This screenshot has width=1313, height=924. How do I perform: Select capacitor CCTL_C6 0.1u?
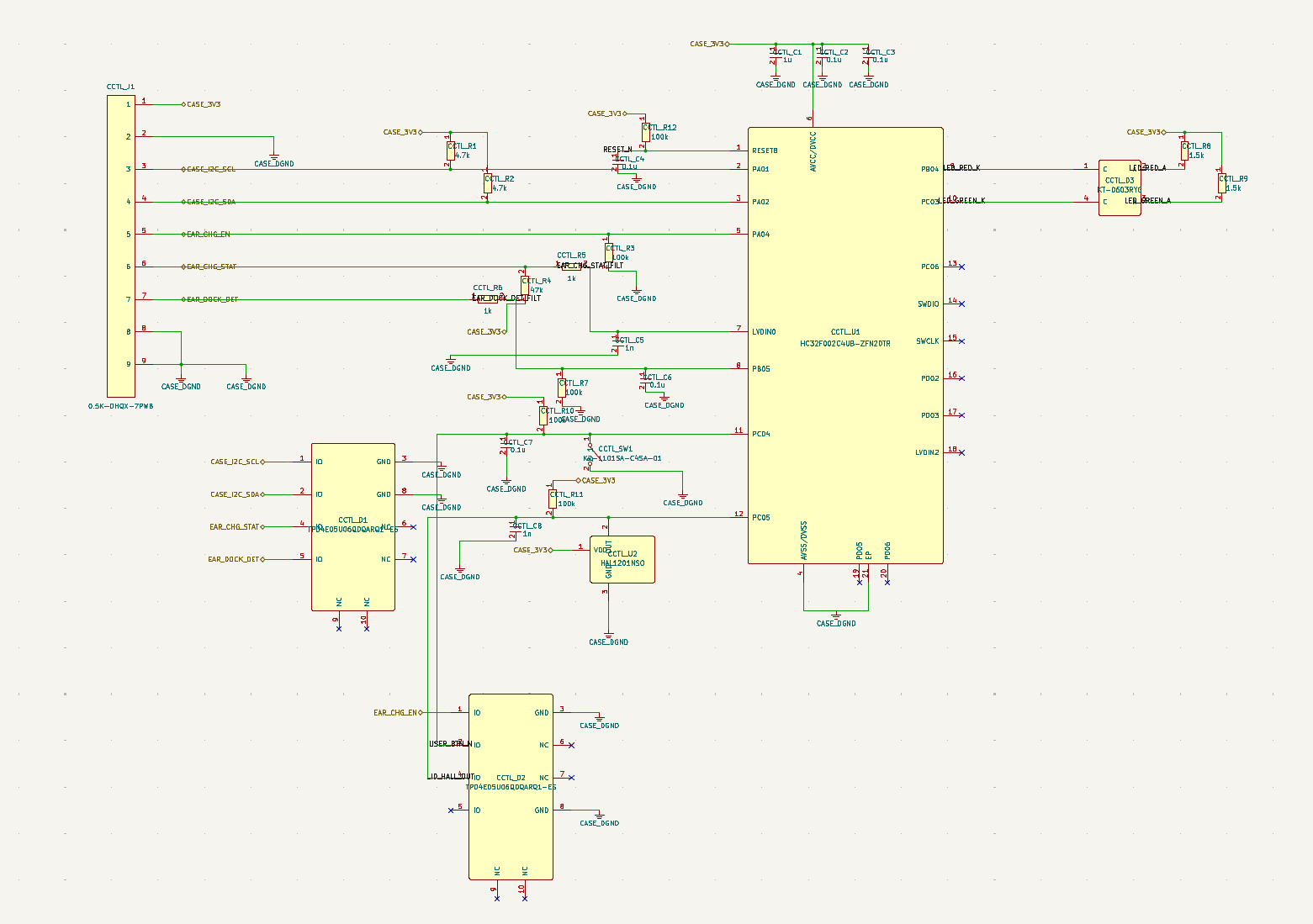[645, 378]
